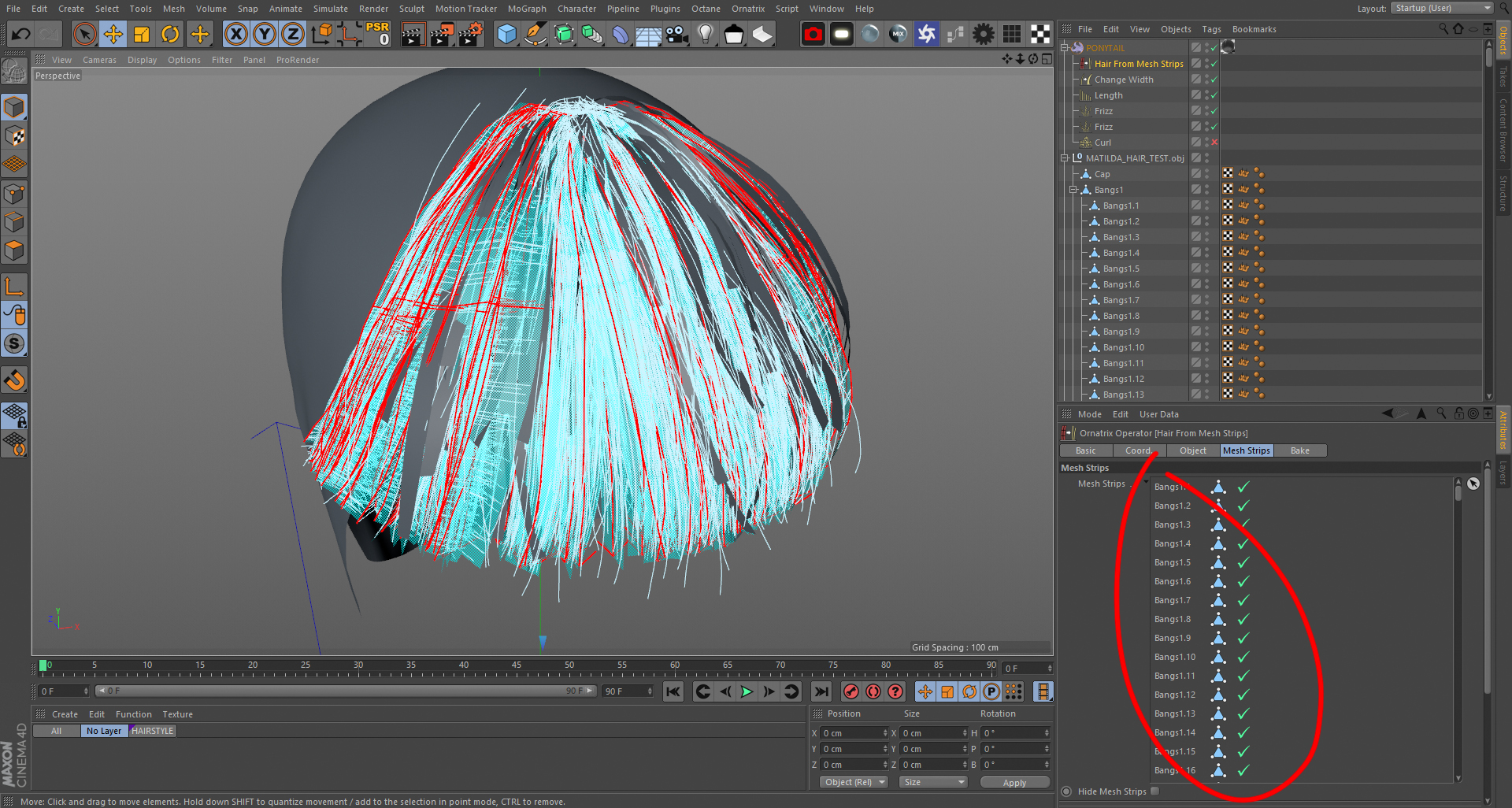Open the Layout Startup dropdown
Viewport: 1512px width, 808px height.
(x=1441, y=8)
